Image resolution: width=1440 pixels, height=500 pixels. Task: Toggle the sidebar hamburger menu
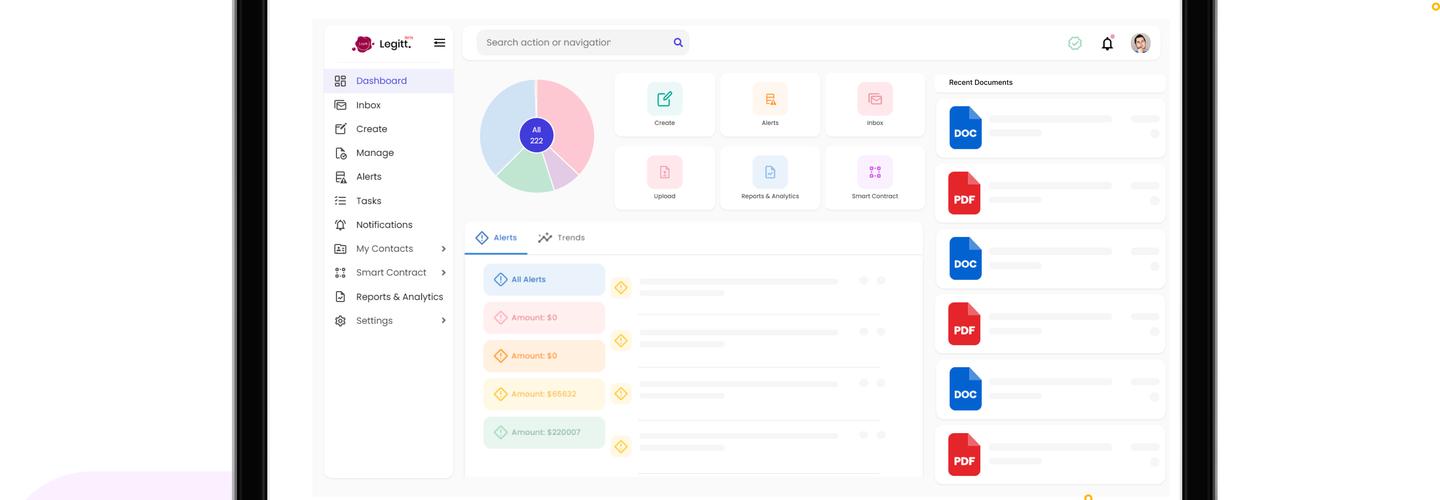click(x=439, y=43)
